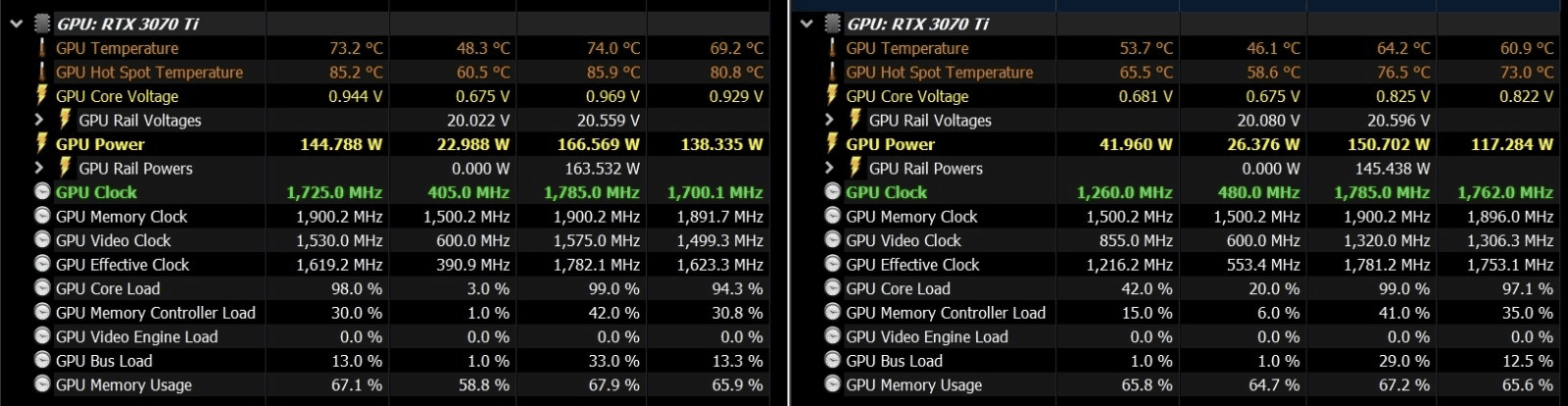The height and width of the screenshot is (406, 1568).
Task: Select right panel's GPU Video Clock label
Action: [x=904, y=240]
